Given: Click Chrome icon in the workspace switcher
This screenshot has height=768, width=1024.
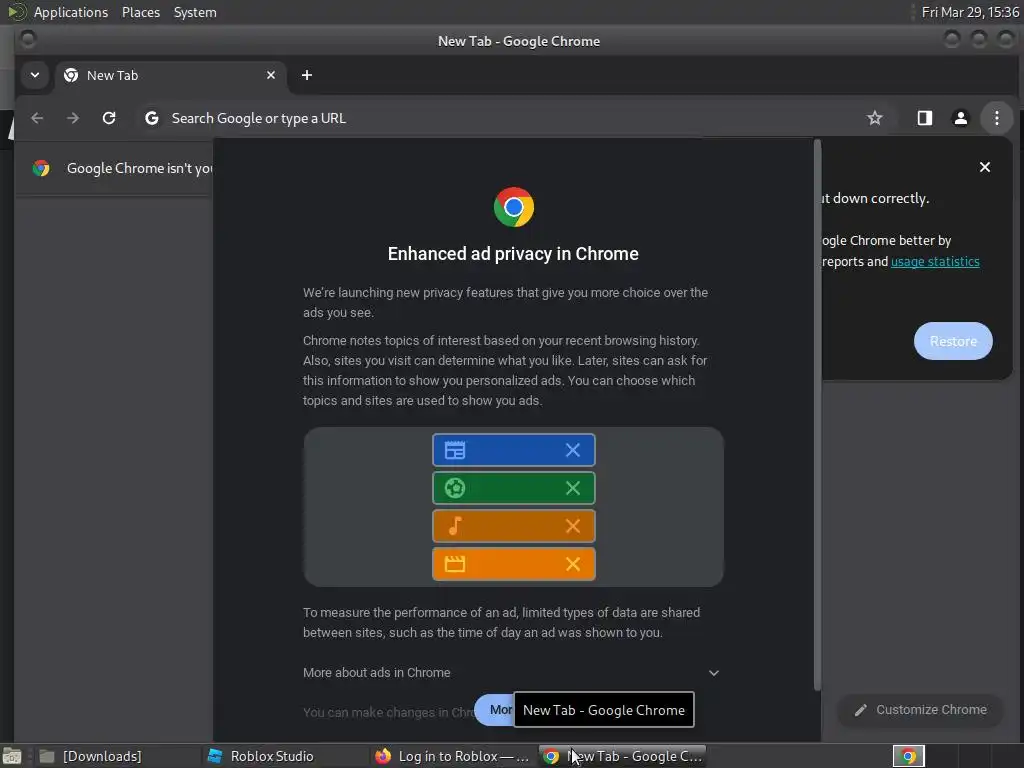Looking at the screenshot, I should [908, 756].
